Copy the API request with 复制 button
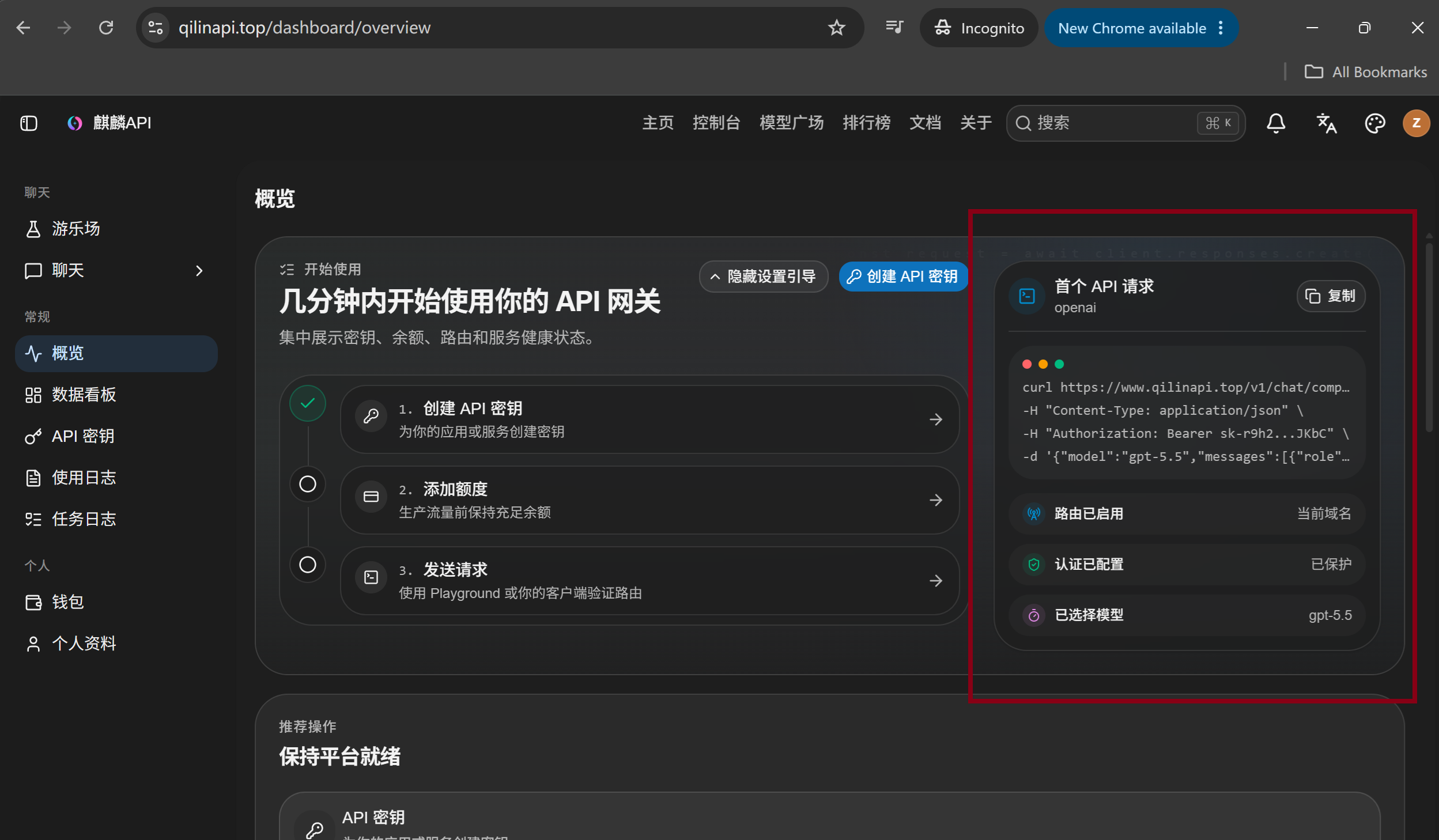 point(1331,296)
